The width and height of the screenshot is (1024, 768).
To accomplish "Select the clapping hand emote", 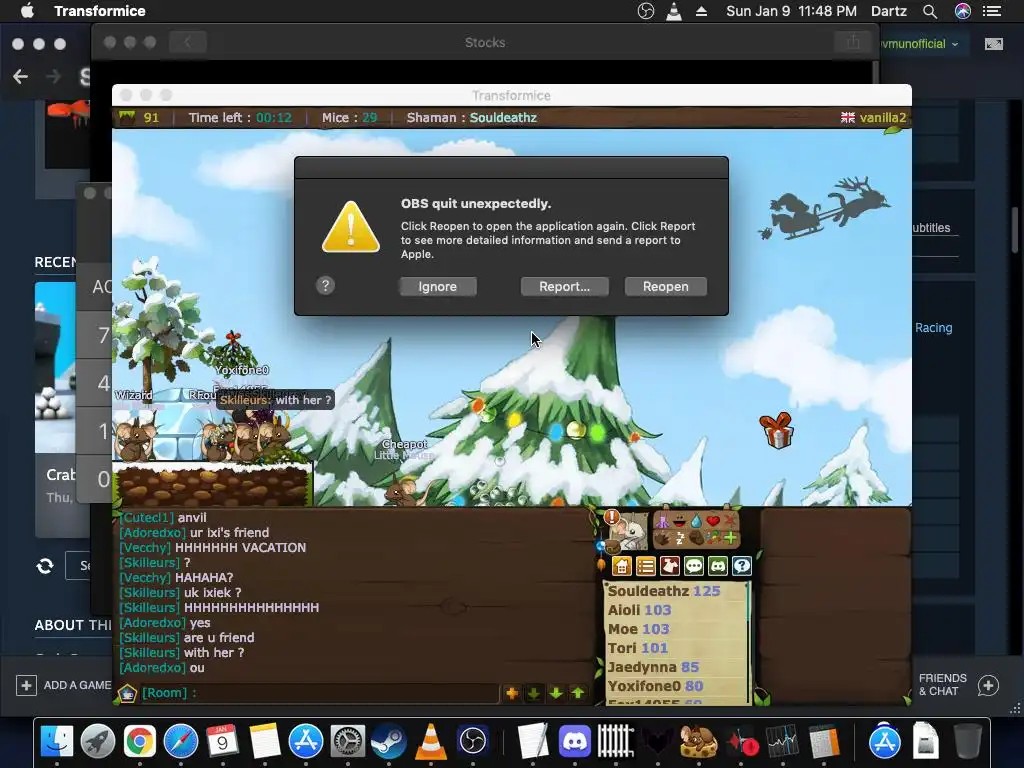I will 662,539.
